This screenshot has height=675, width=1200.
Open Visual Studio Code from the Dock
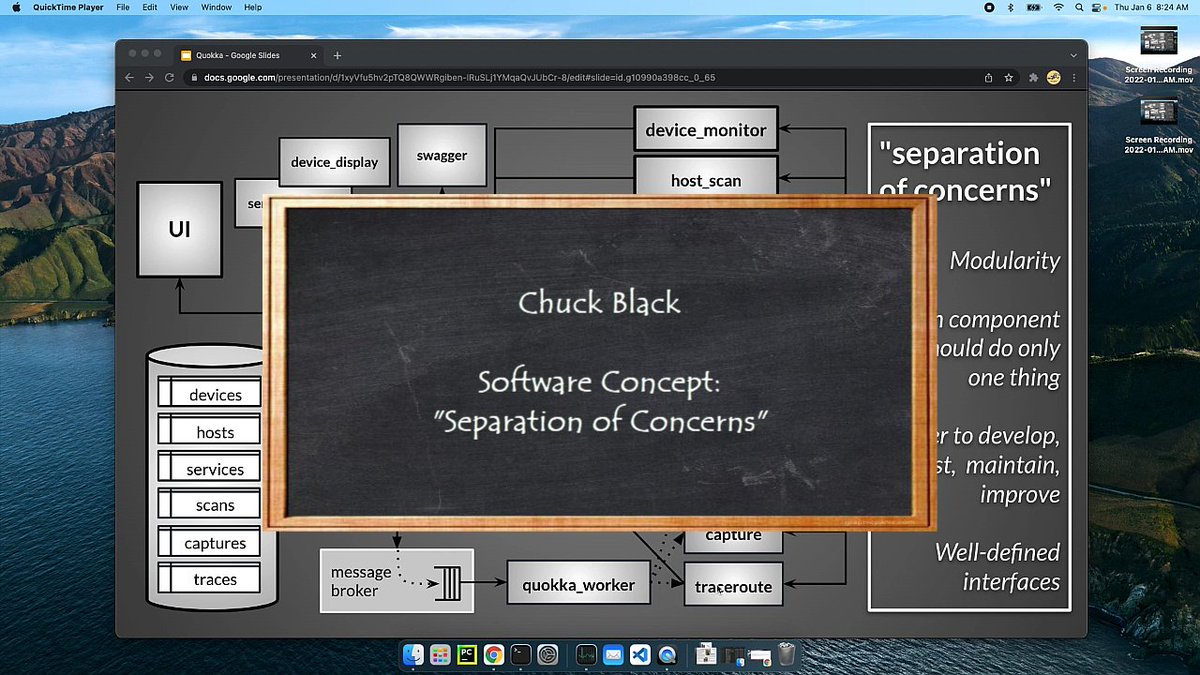(x=640, y=655)
